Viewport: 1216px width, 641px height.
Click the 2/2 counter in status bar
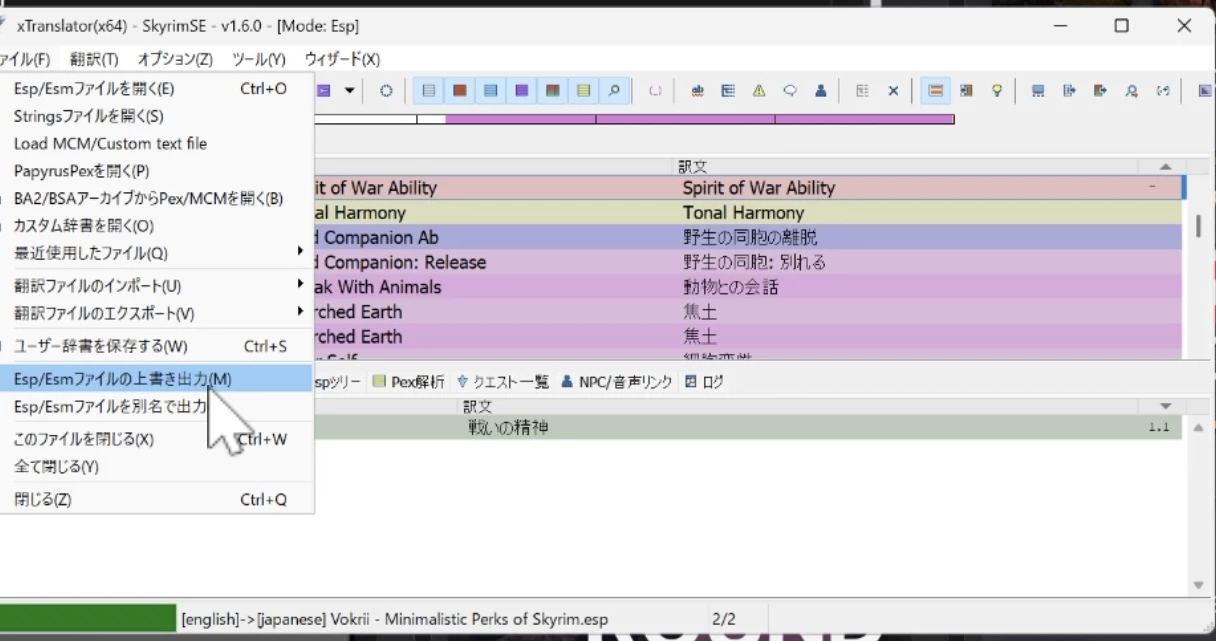[723, 619]
